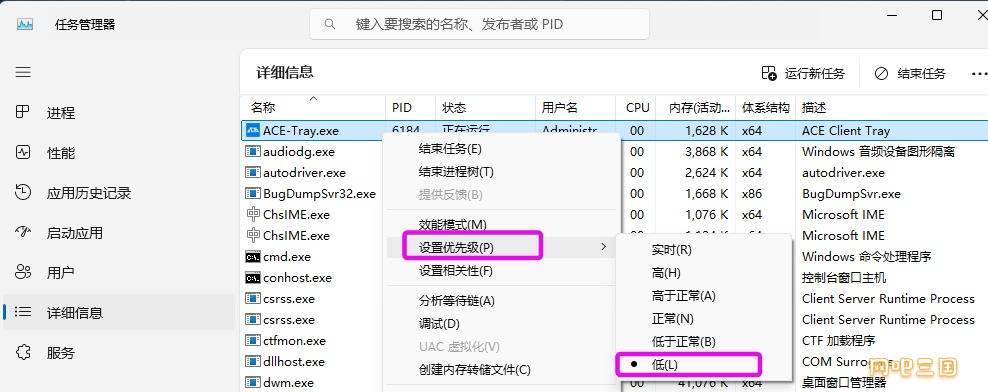Click the App history (应用历史记录) icon
Image resolution: width=988 pixels, height=392 pixels.
(x=23, y=192)
